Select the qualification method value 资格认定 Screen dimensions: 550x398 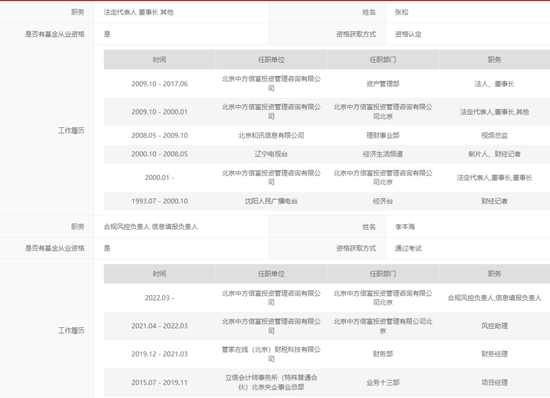tap(408, 34)
